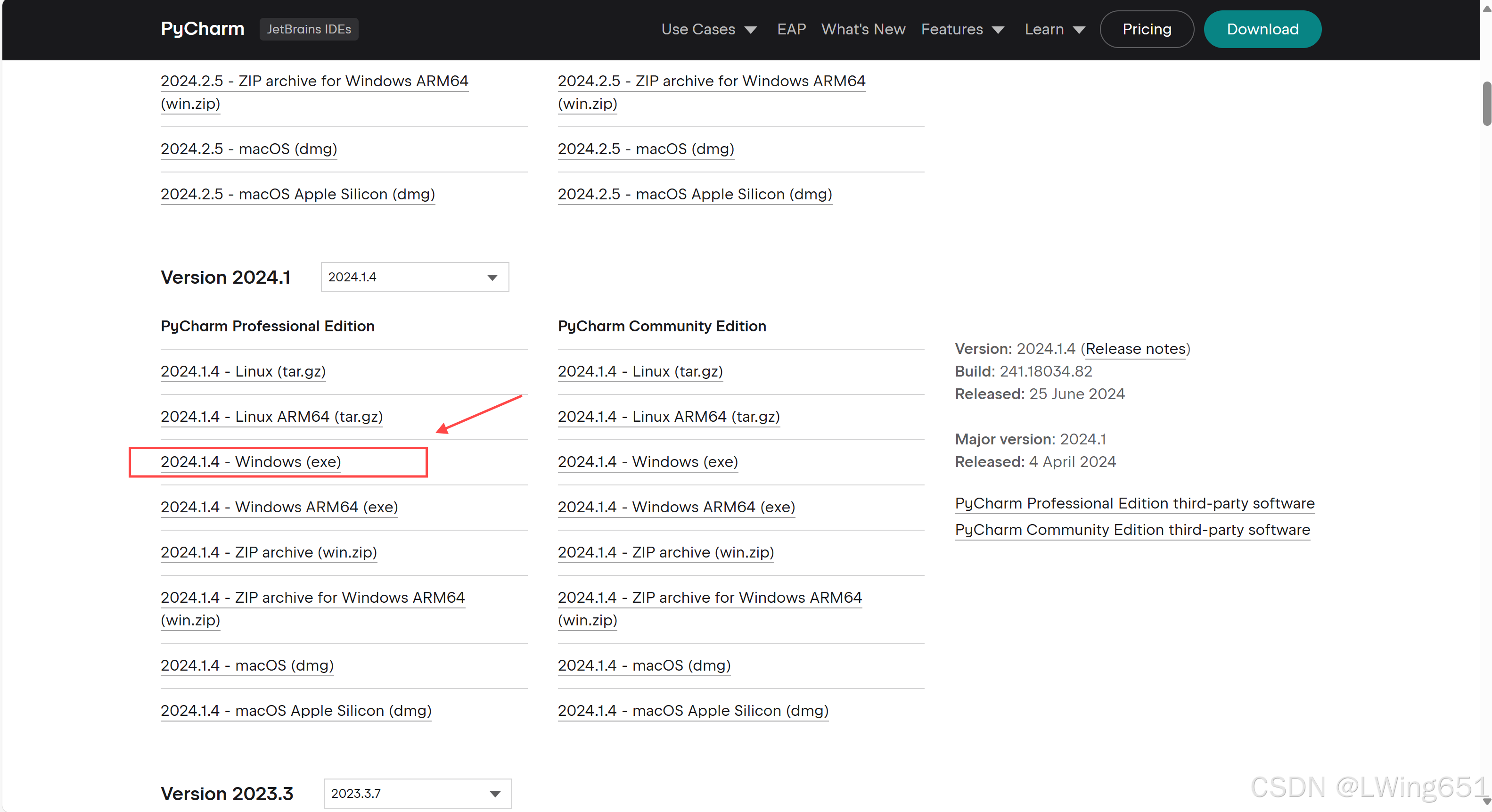The width and height of the screenshot is (1492, 812).
Task: Open the 2024.1.4 Release notes link
Action: (x=1135, y=349)
